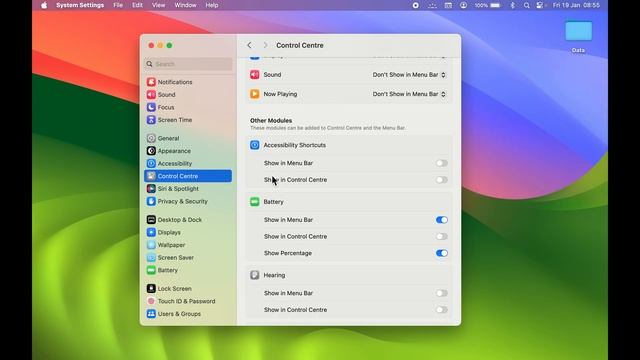Viewport: 640px width, 360px height.
Task: Click the Hearing module icon
Action: click(x=255, y=275)
